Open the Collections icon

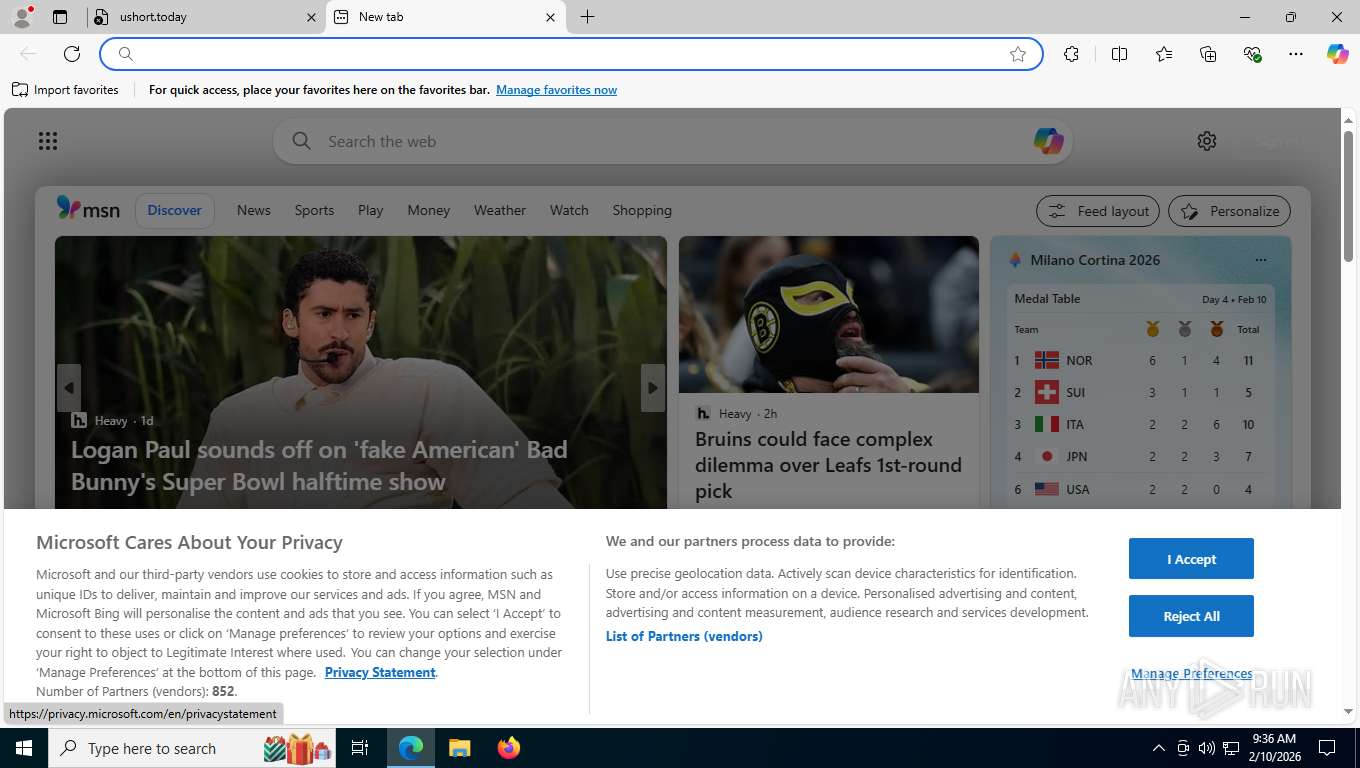point(1208,54)
